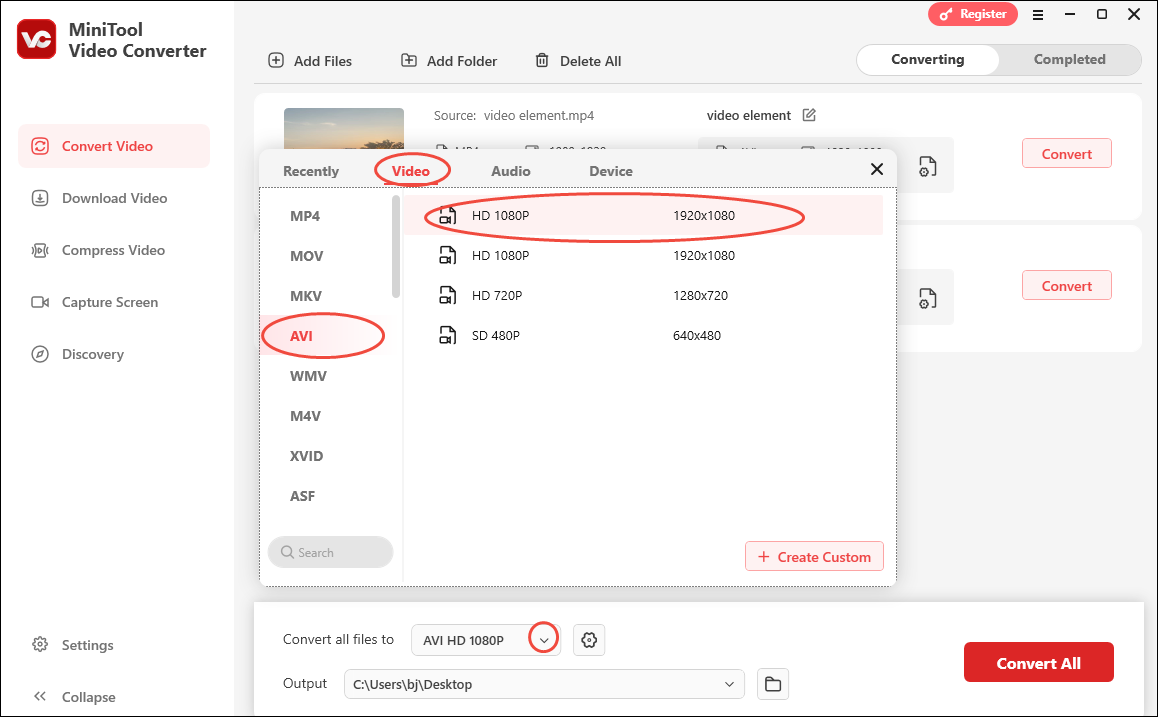Switch to Device tab in format popup
Screen dimensions: 1158x717
[x=611, y=171]
